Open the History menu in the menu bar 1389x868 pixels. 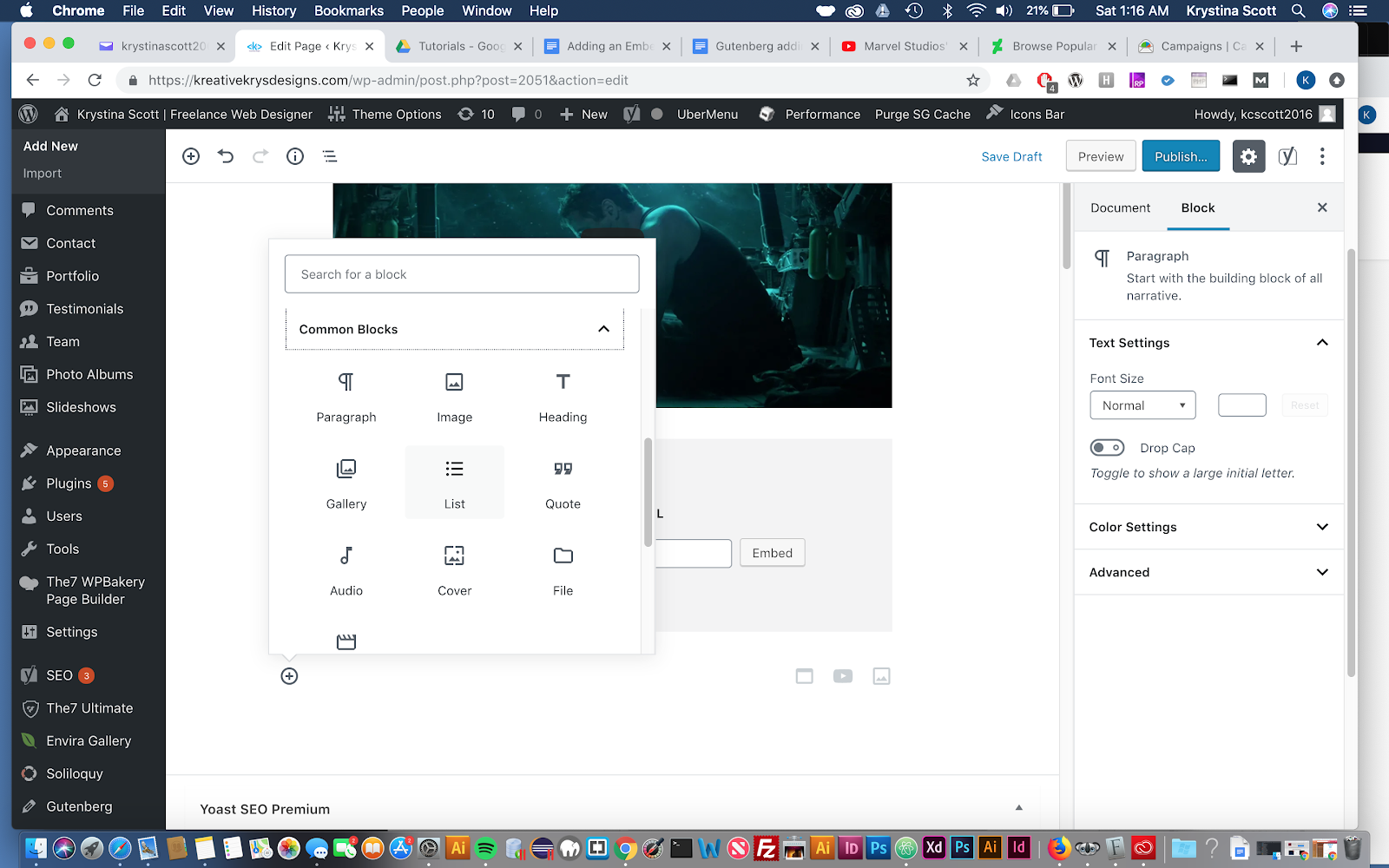pos(274,10)
